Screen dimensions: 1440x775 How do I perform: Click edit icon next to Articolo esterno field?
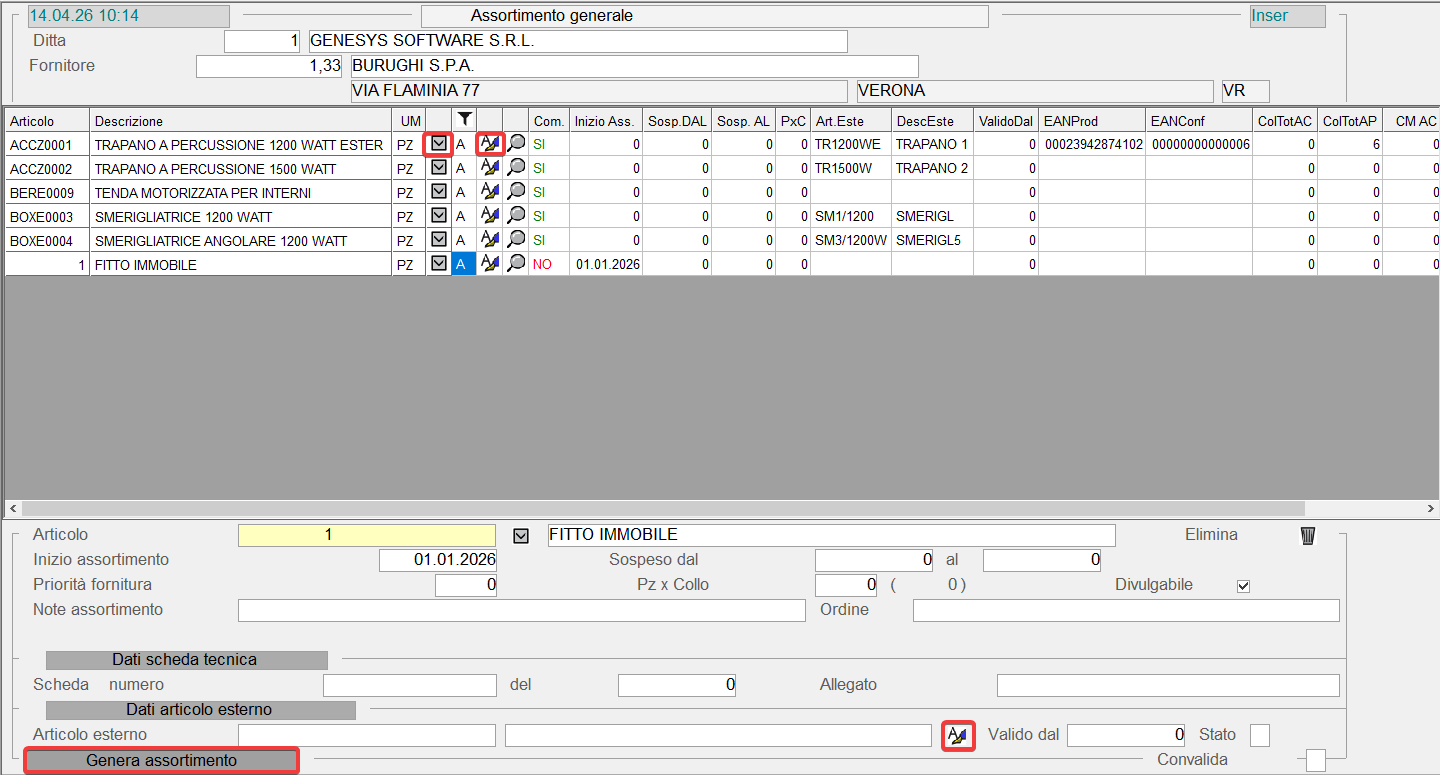point(958,736)
